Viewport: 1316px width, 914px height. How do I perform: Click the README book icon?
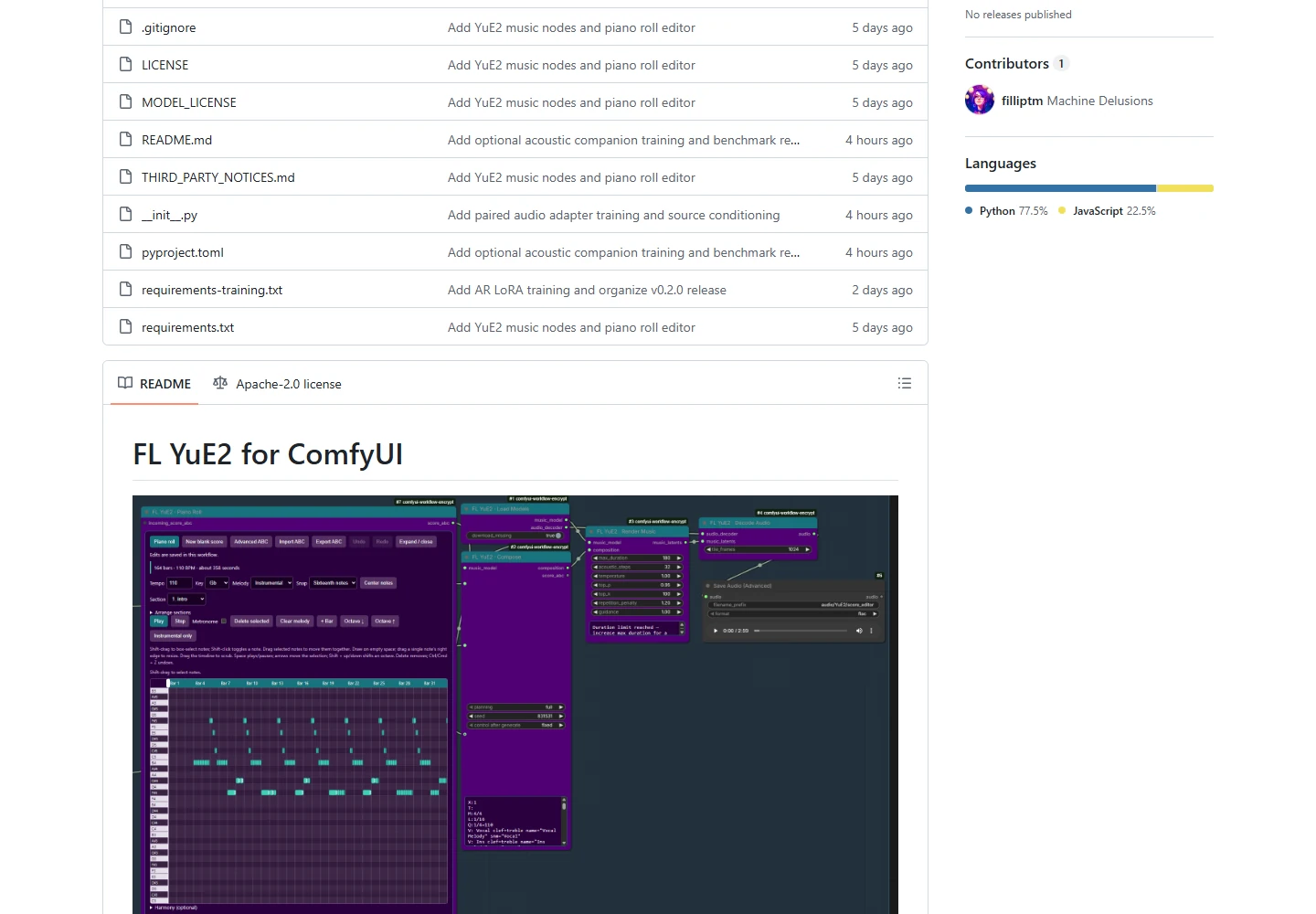pyautogui.click(x=125, y=383)
